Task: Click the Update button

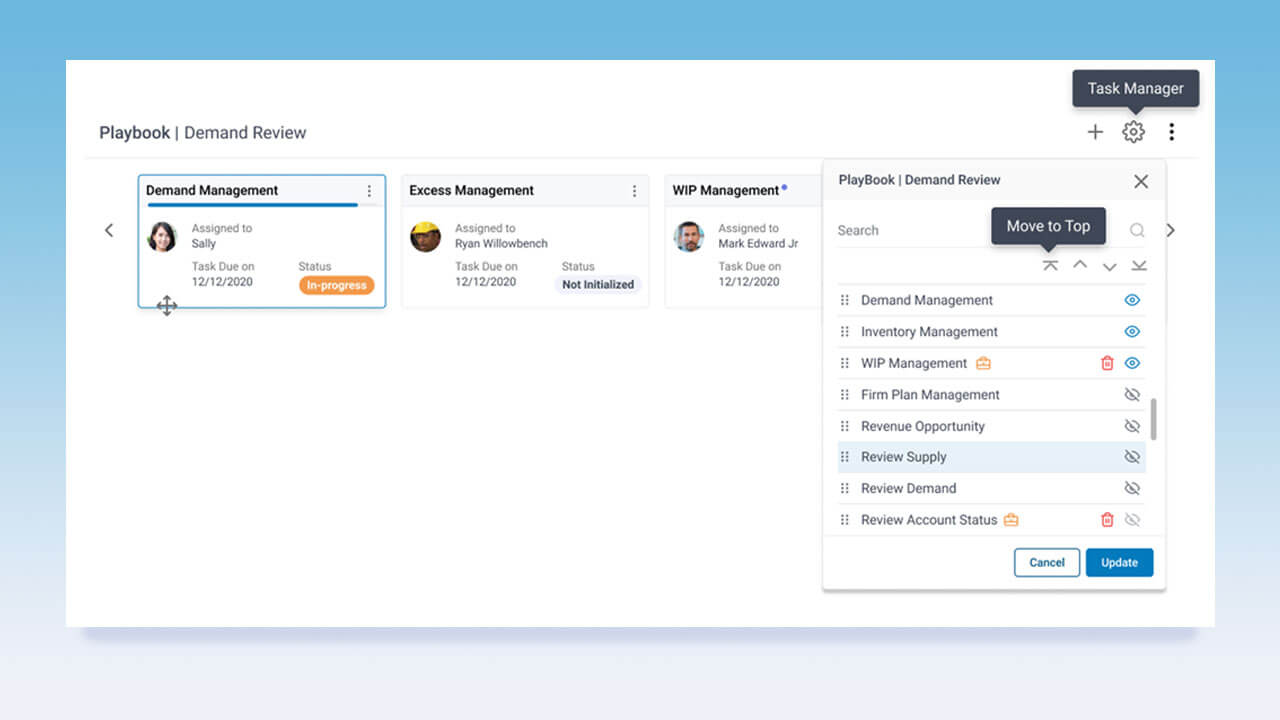Action: coord(1119,562)
